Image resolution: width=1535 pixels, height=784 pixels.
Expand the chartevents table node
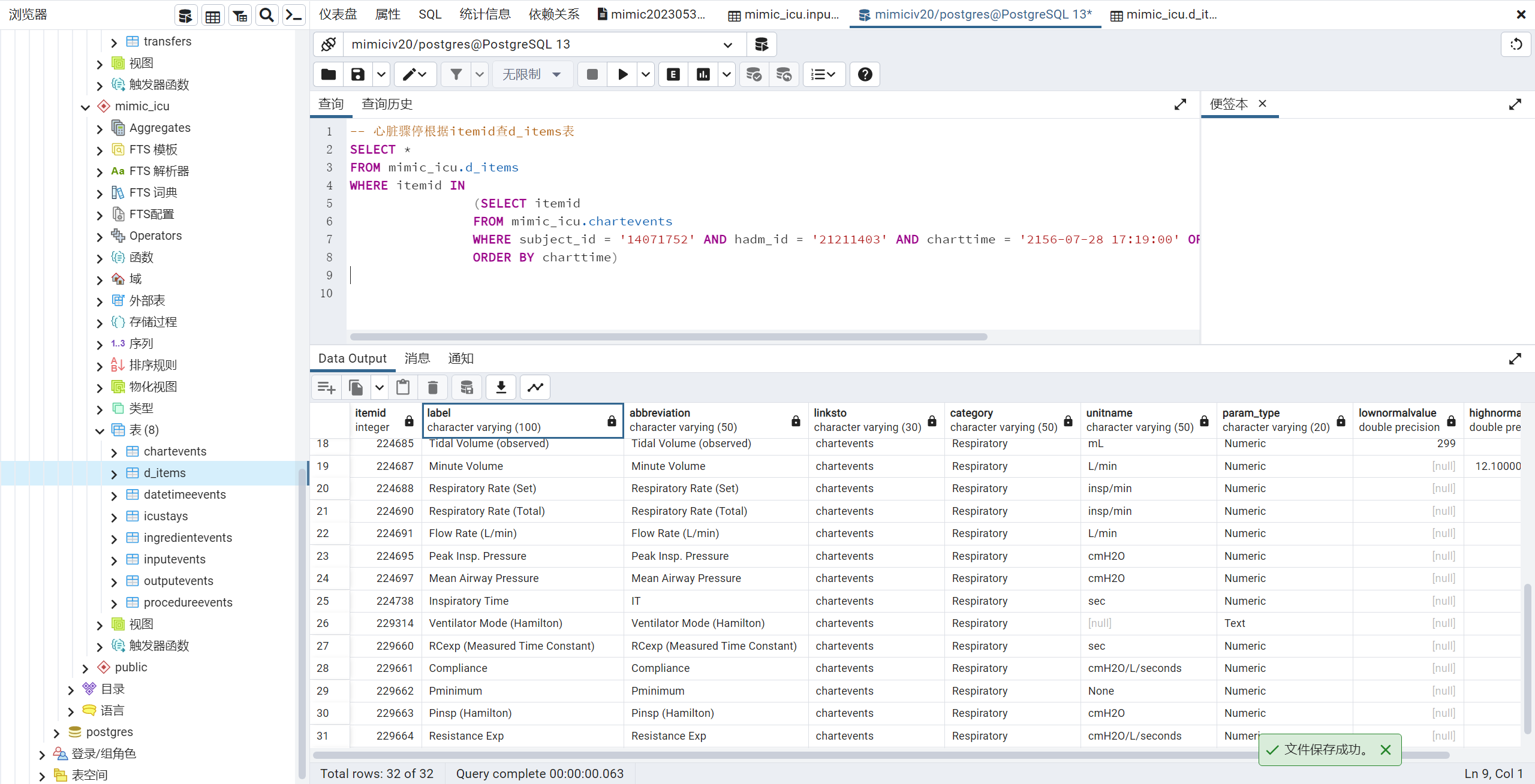pyautogui.click(x=114, y=452)
